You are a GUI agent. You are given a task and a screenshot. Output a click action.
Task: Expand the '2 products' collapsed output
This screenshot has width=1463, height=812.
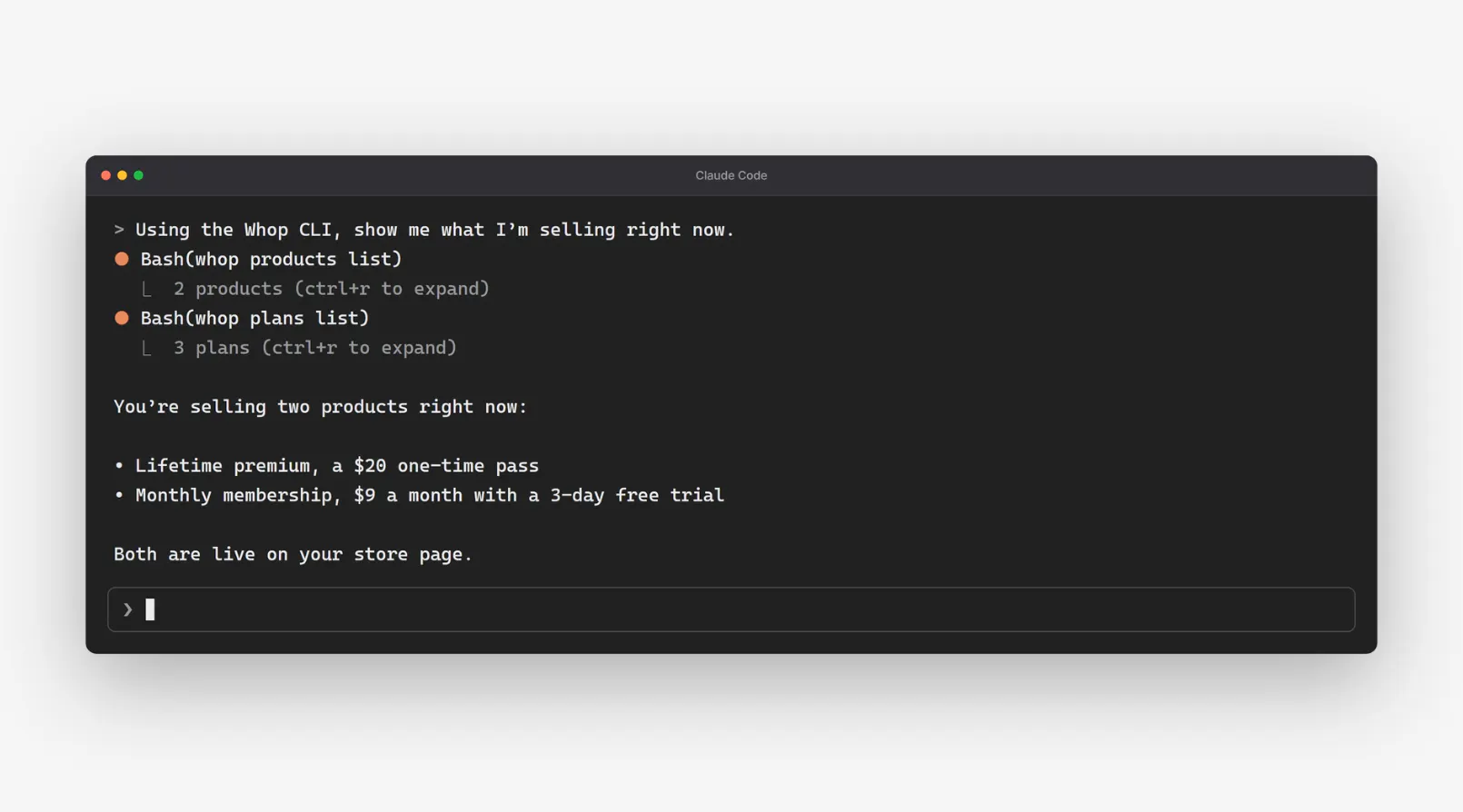(x=332, y=289)
